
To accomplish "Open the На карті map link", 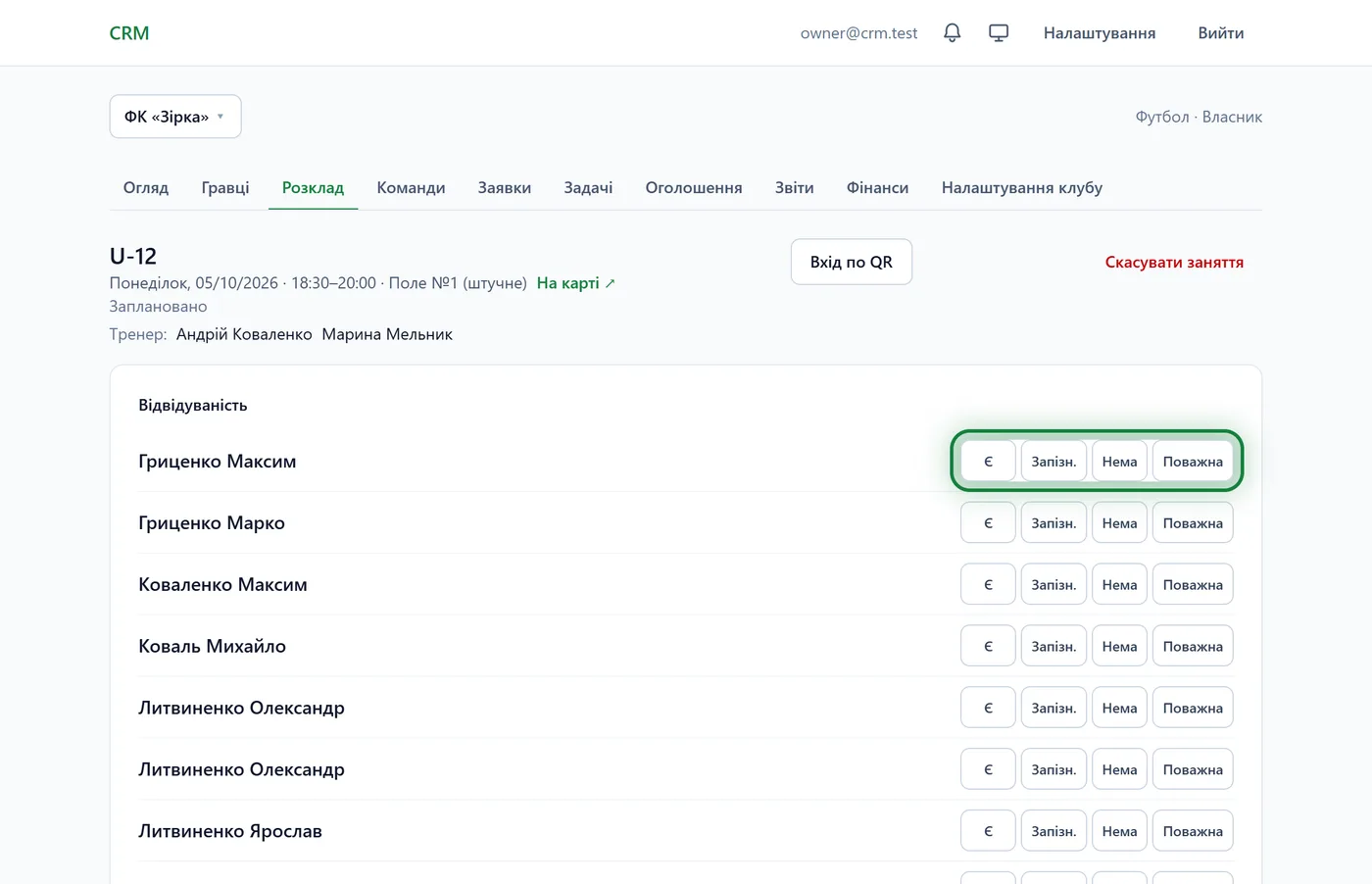I will (x=576, y=283).
